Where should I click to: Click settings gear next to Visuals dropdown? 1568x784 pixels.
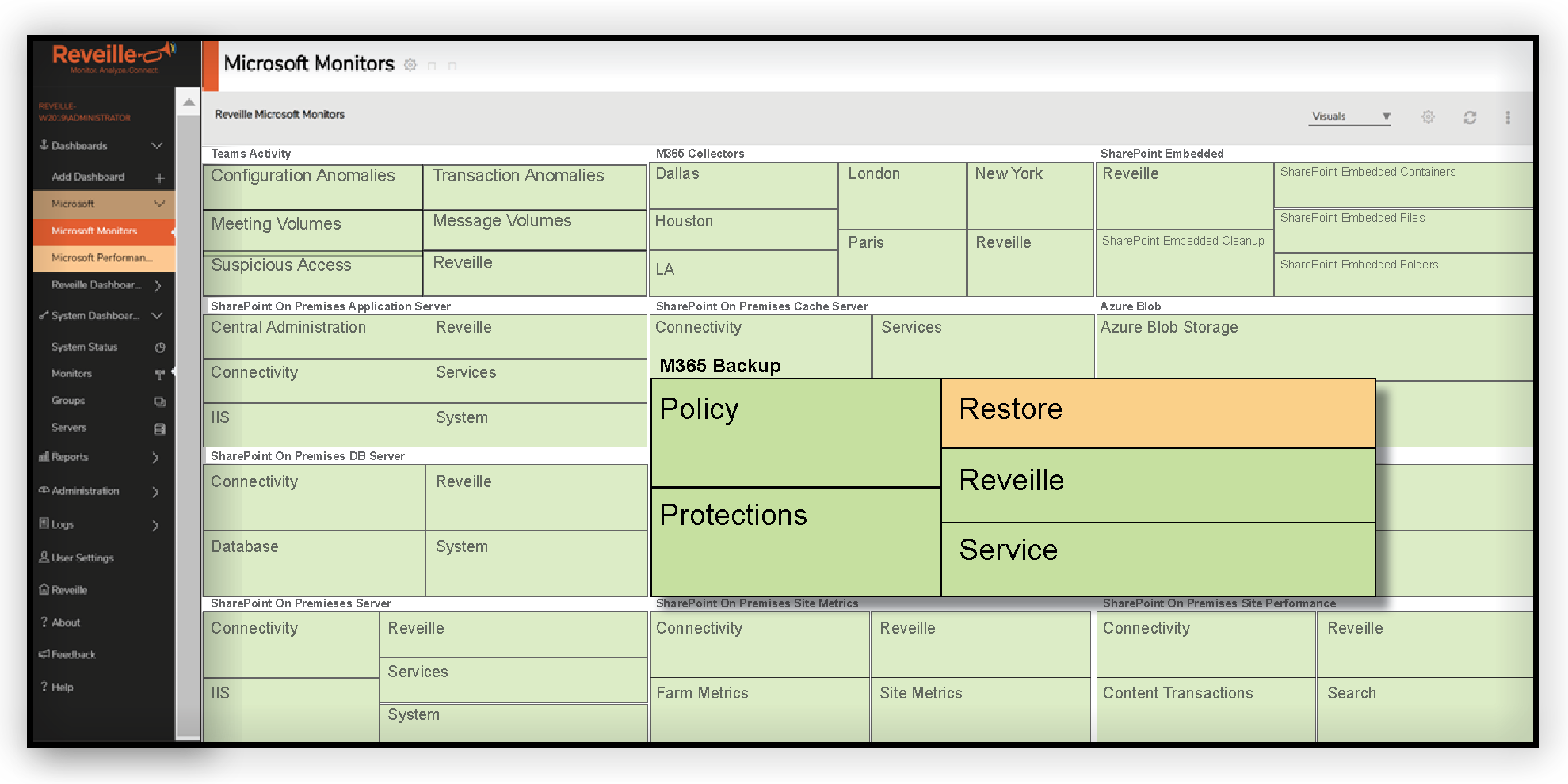pyautogui.click(x=1428, y=117)
